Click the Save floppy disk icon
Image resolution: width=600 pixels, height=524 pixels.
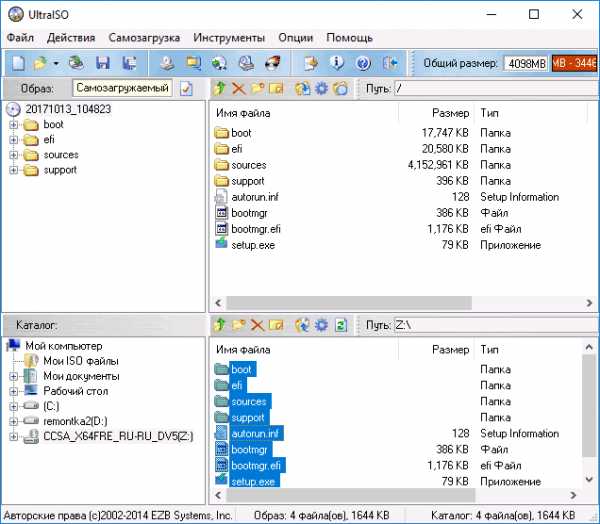point(103,63)
